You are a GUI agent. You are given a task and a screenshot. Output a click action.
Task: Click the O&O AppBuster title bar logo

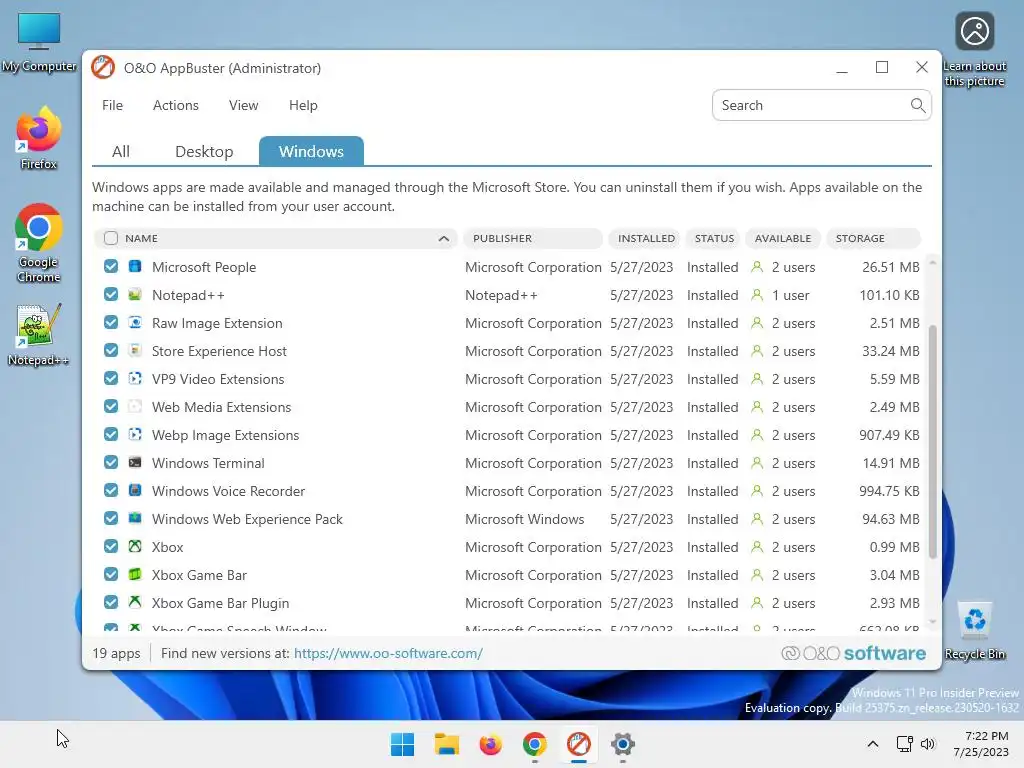tap(103, 67)
